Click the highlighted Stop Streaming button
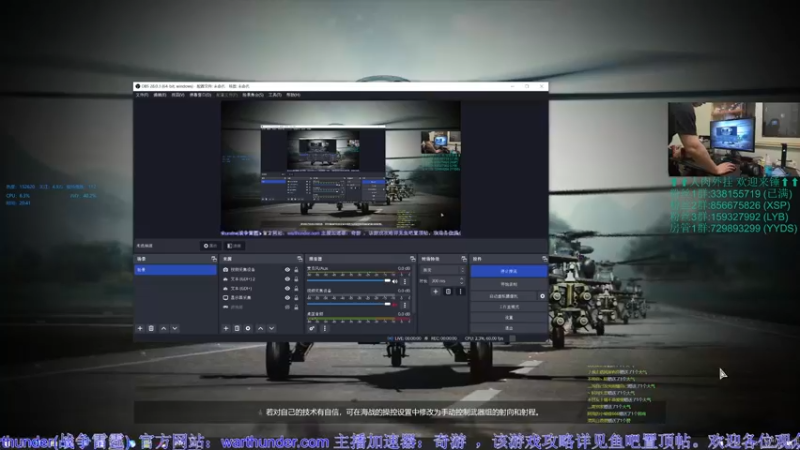Screen dimensions: 800x450 pos(509,271)
